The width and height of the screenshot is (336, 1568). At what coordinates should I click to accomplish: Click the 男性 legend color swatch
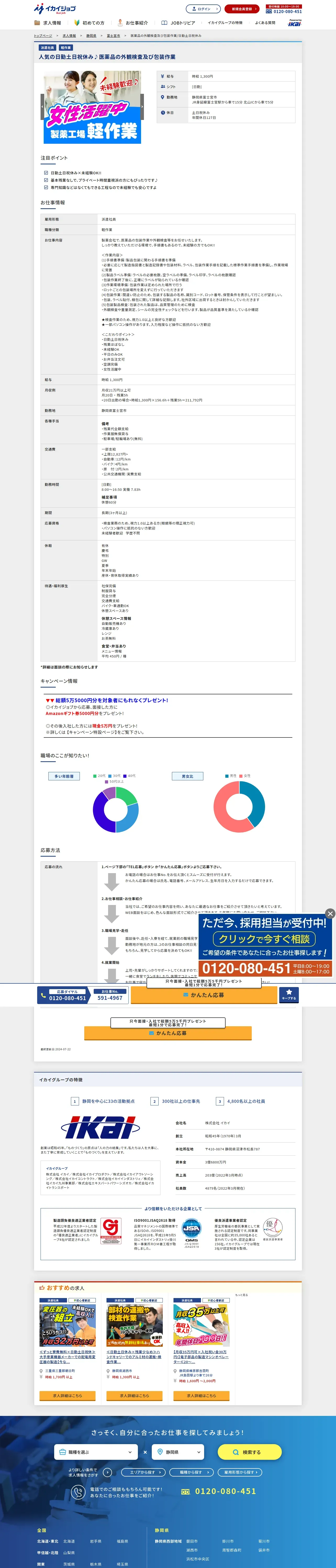pyautogui.click(x=226, y=776)
